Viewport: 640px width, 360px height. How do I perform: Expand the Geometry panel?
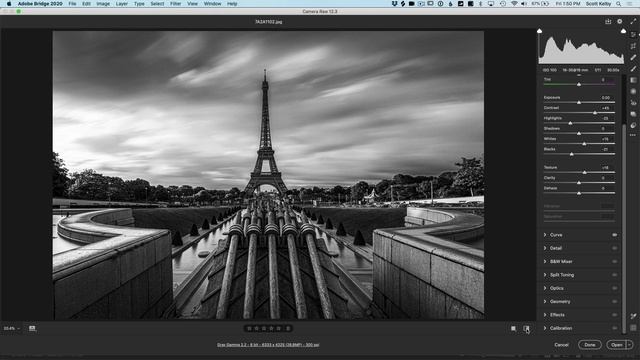[x=545, y=302]
